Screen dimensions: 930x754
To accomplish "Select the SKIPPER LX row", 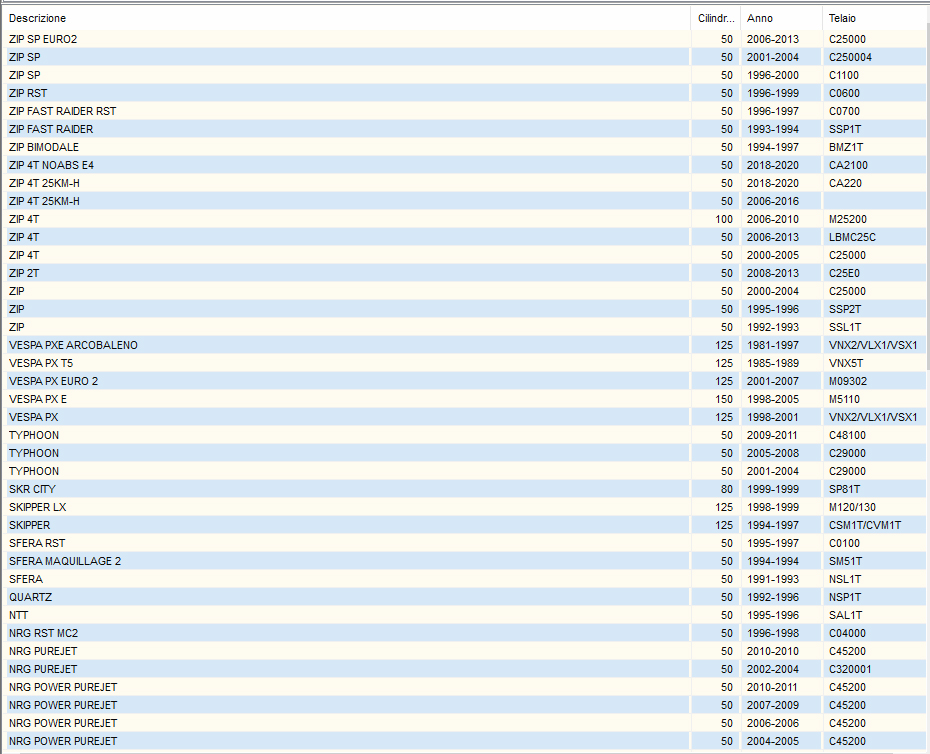I will click(464, 507).
